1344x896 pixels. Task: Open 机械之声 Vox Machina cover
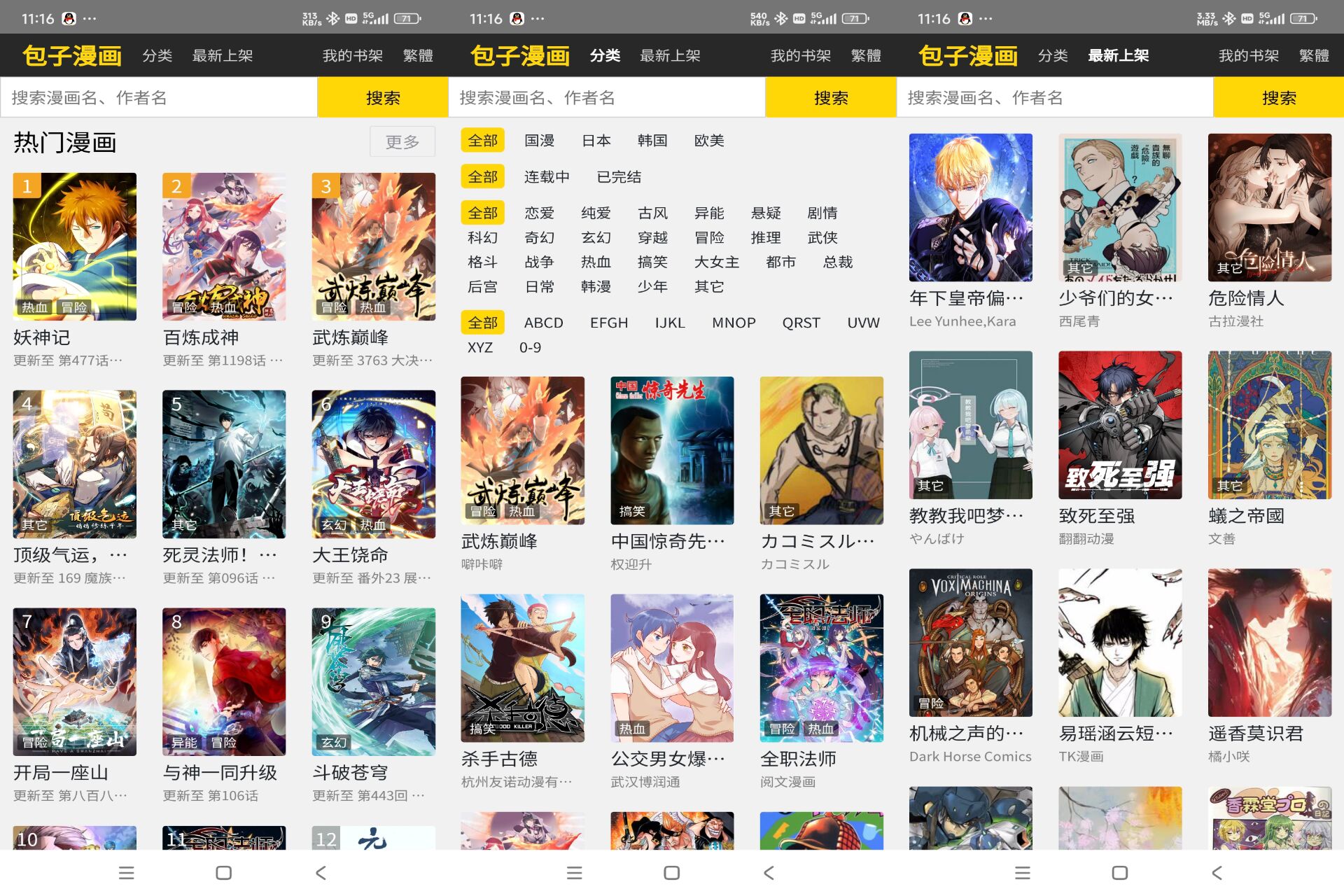(970, 643)
